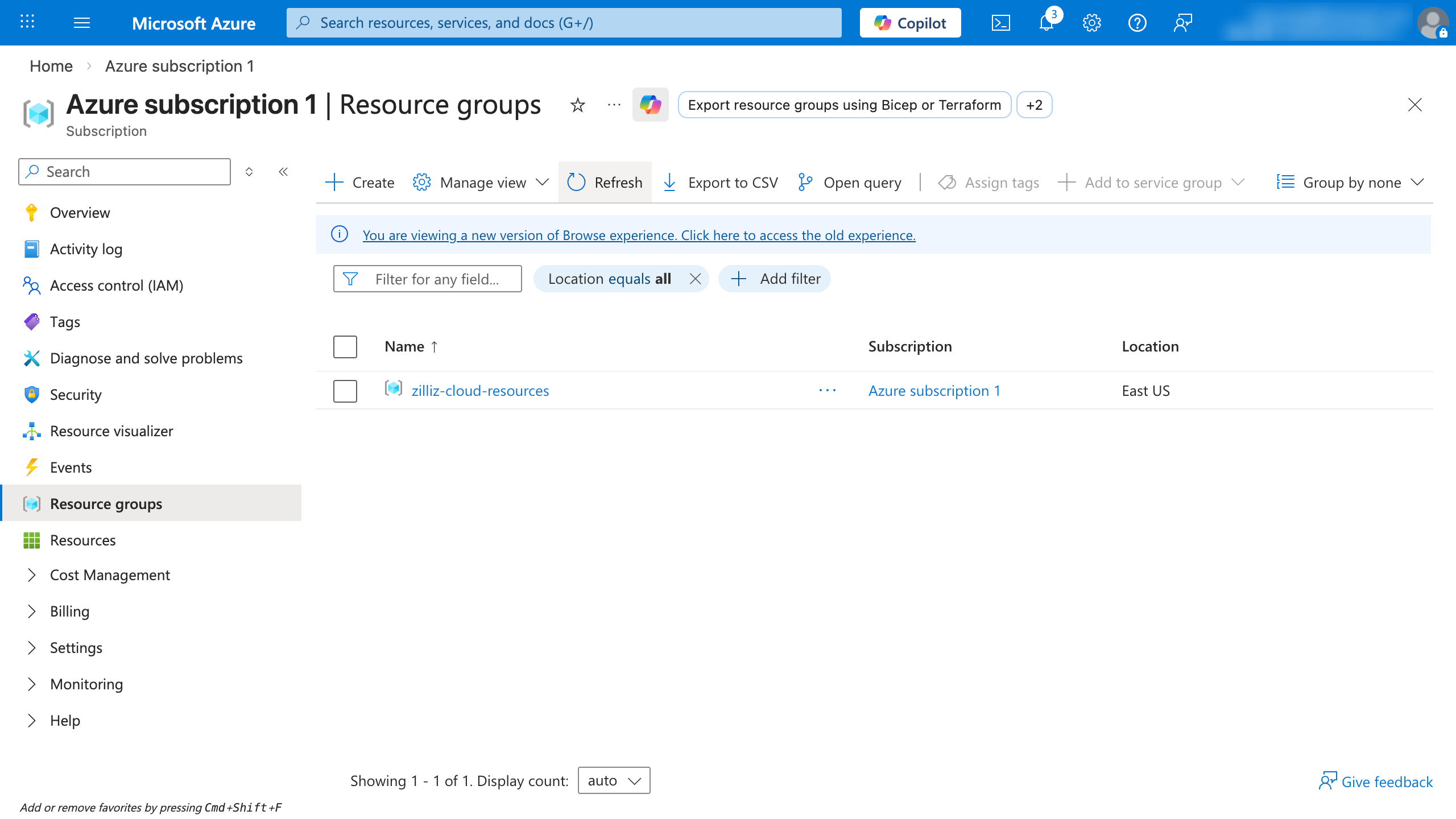This screenshot has width=1456, height=819.
Task: Open Access control (IAM) menu item
Action: 116,286
